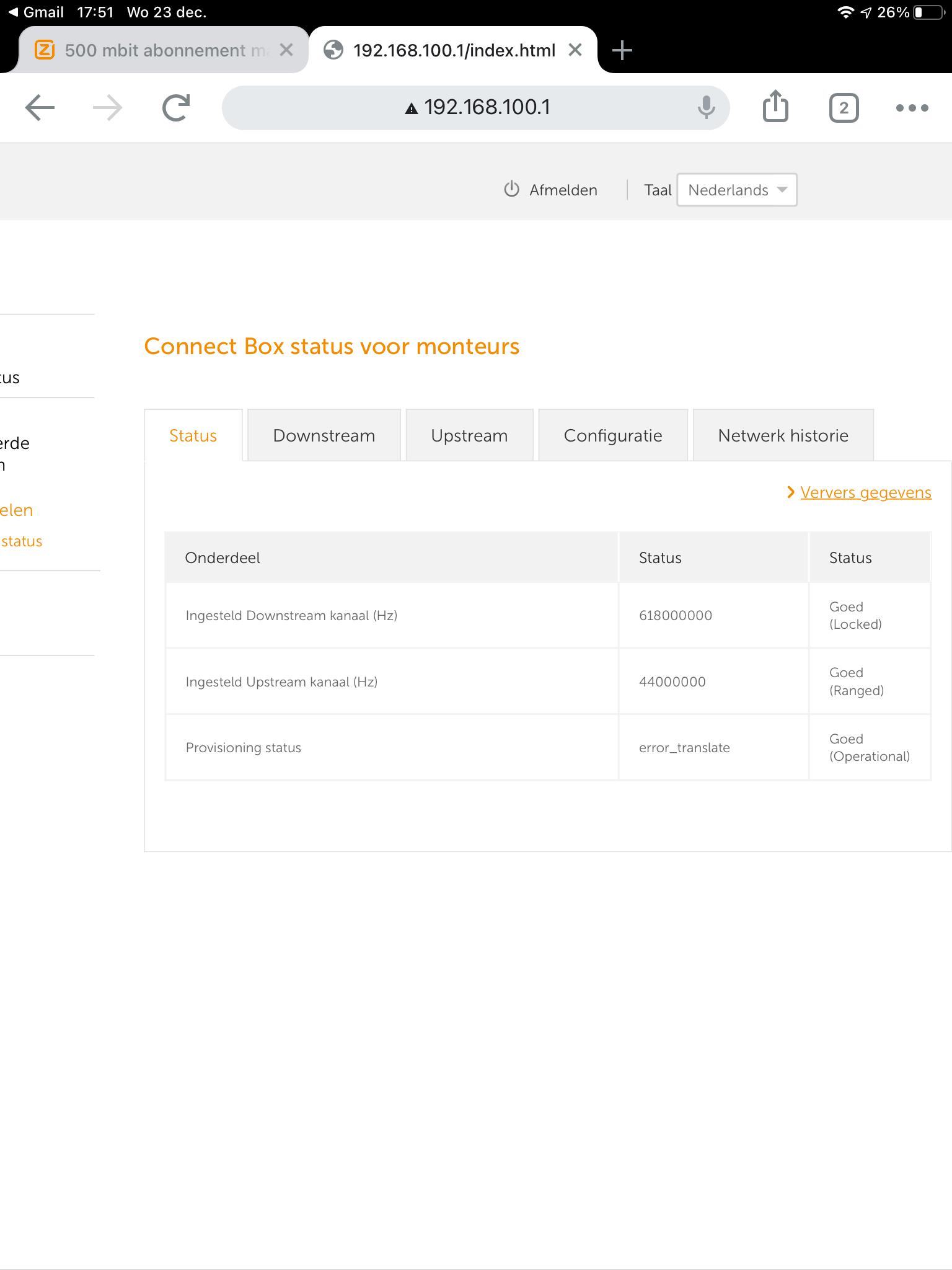Click the Ververs gegevens link

(x=865, y=492)
